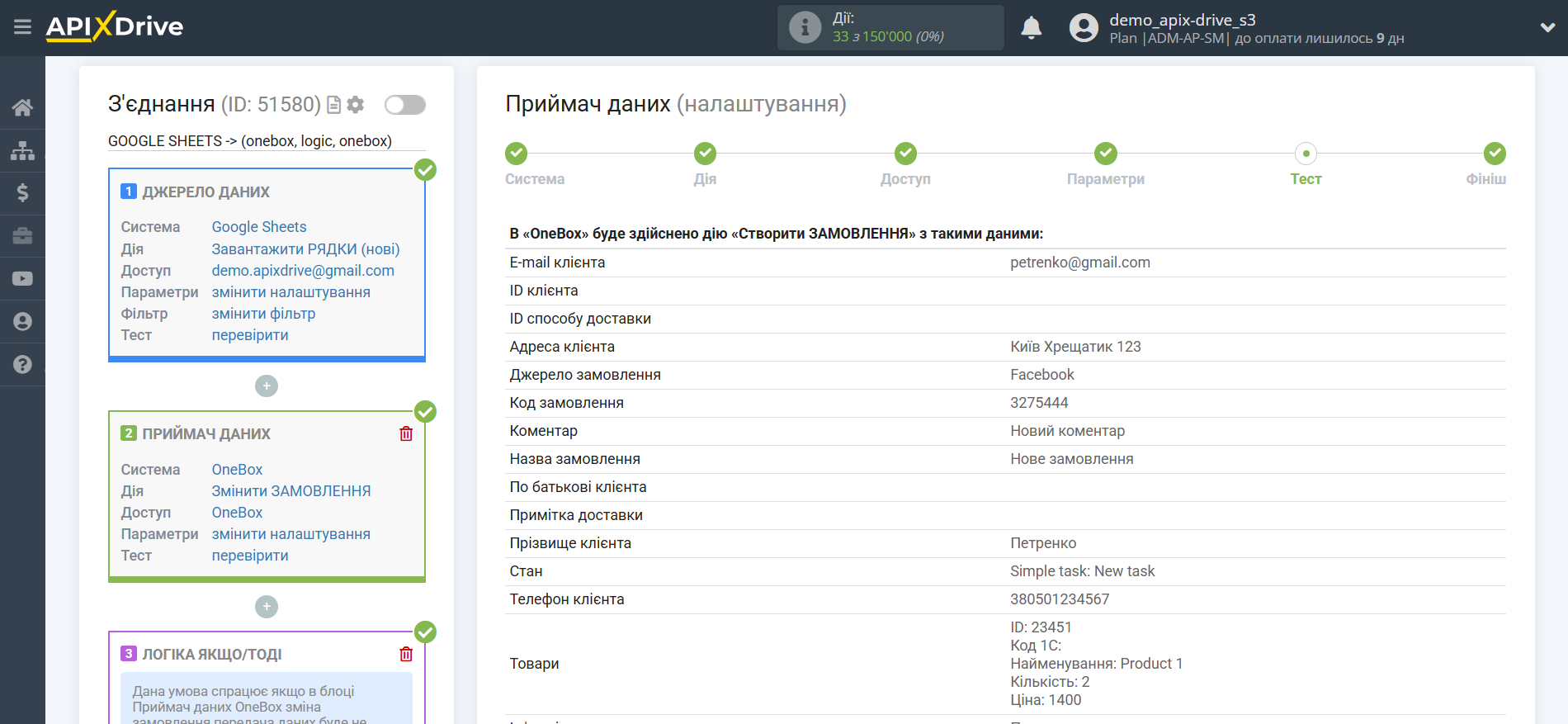This screenshot has height=724, width=1568.
Task: Click the demo_apix-drive_s3 username
Action: pyautogui.click(x=1182, y=20)
